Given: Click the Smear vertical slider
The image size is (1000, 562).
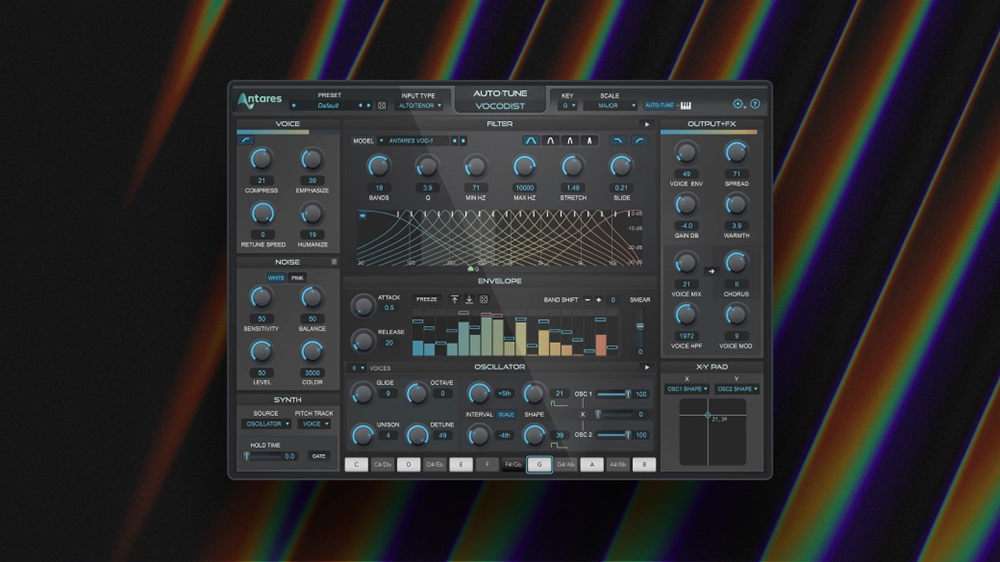Looking at the screenshot, I should [640, 327].
